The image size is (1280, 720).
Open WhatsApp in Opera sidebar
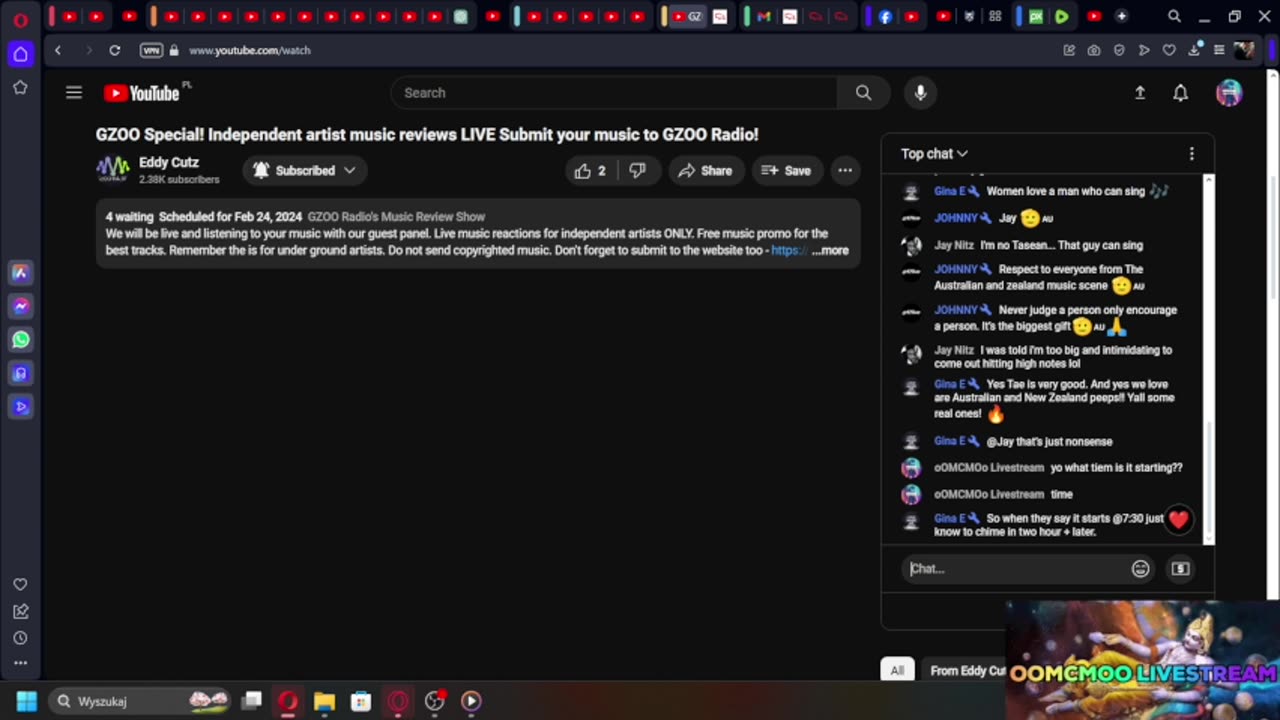[x=20, y=340]
